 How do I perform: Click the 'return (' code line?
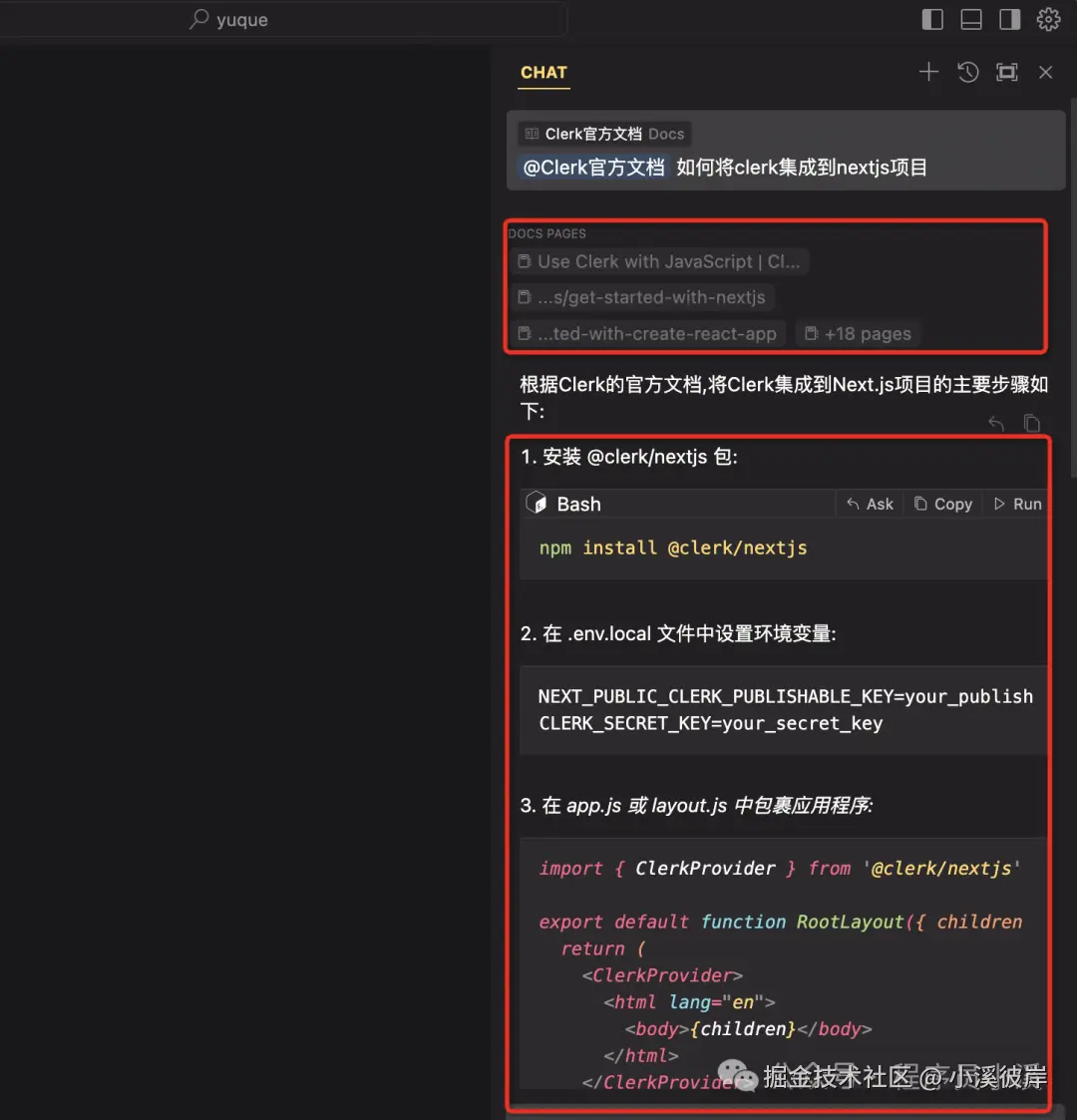tap(602, 948)
